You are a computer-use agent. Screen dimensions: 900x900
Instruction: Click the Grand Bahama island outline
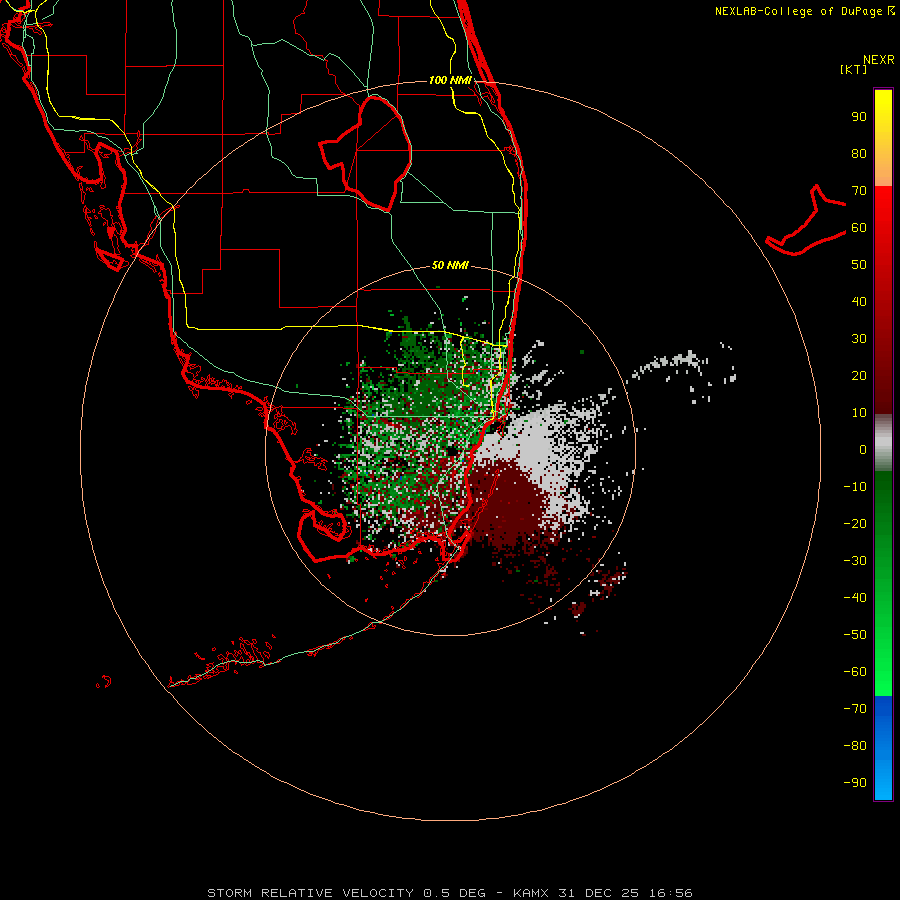[x=806, y=221]
